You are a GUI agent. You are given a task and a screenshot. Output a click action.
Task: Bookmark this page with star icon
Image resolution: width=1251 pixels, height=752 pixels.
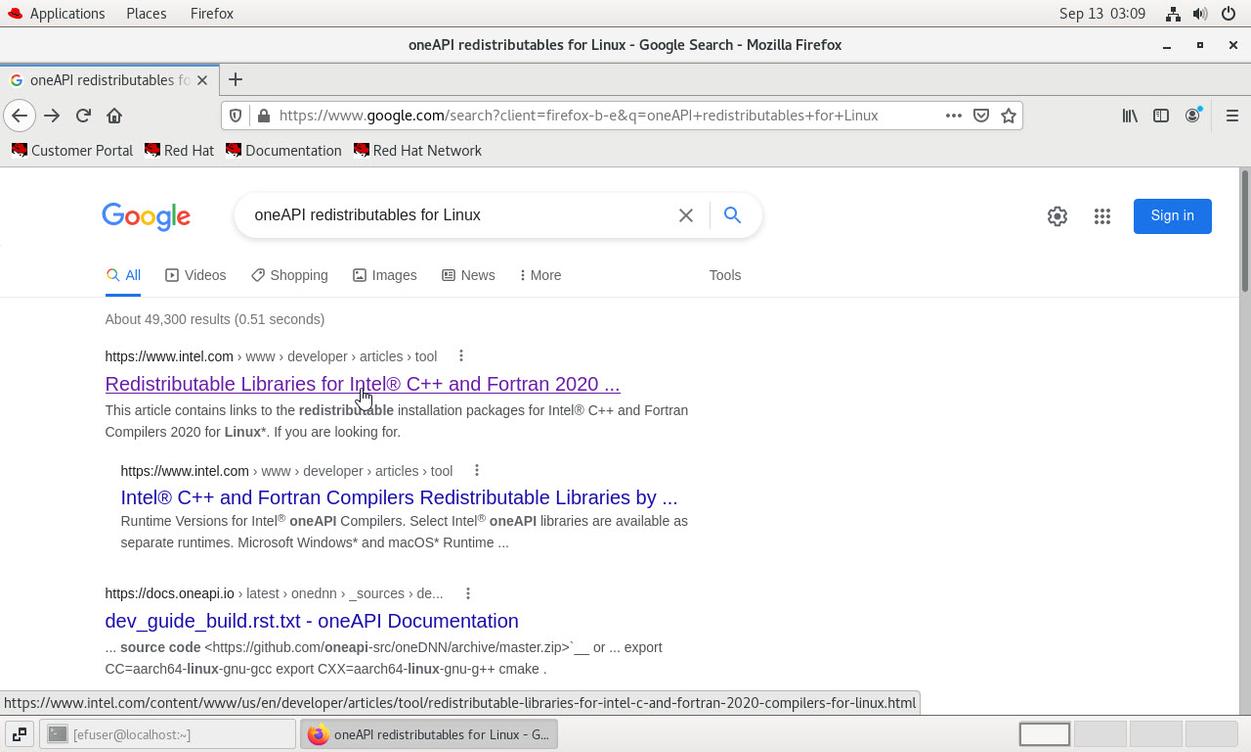(1008, 115)
